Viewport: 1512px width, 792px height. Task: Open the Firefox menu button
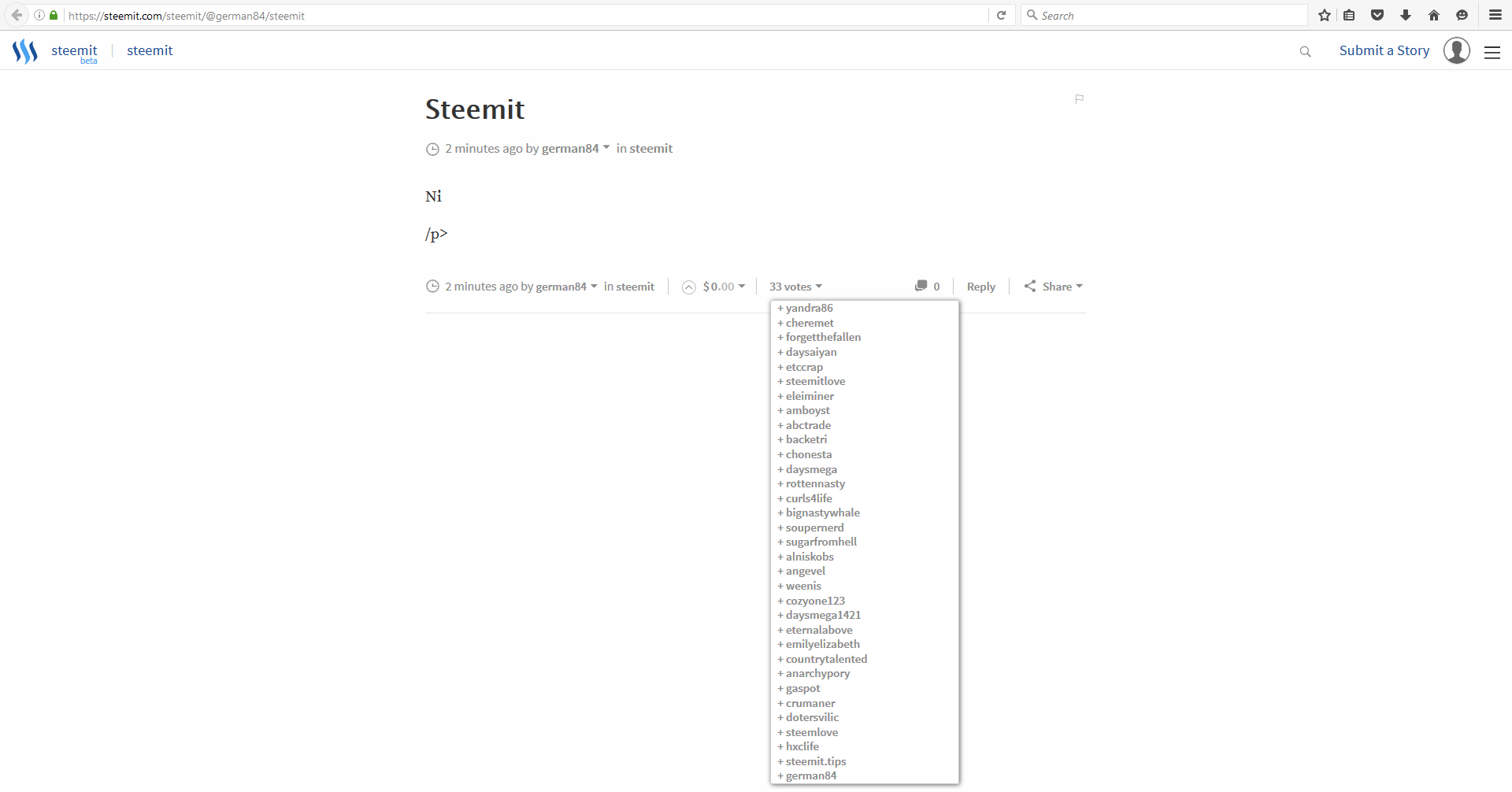pos(1495,15)
